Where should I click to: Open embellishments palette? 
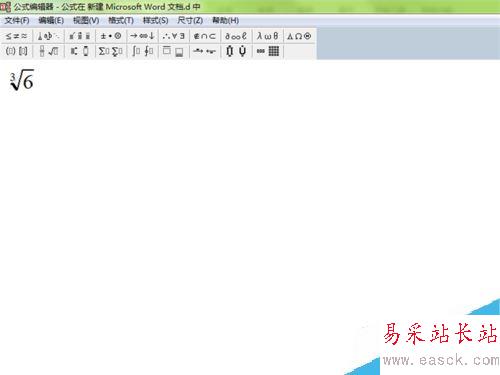click(x=80, y=36)
